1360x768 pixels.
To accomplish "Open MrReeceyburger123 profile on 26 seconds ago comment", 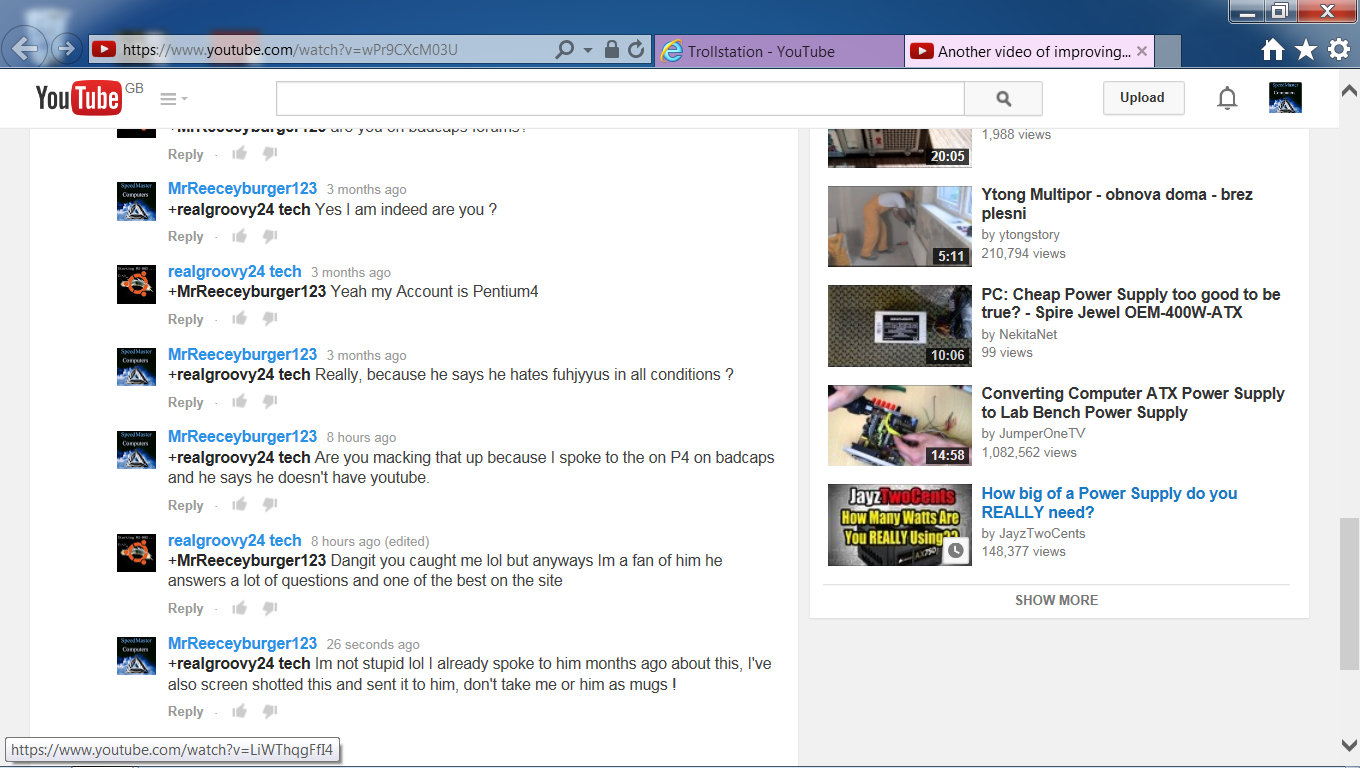I will click(x=242, y=643).
